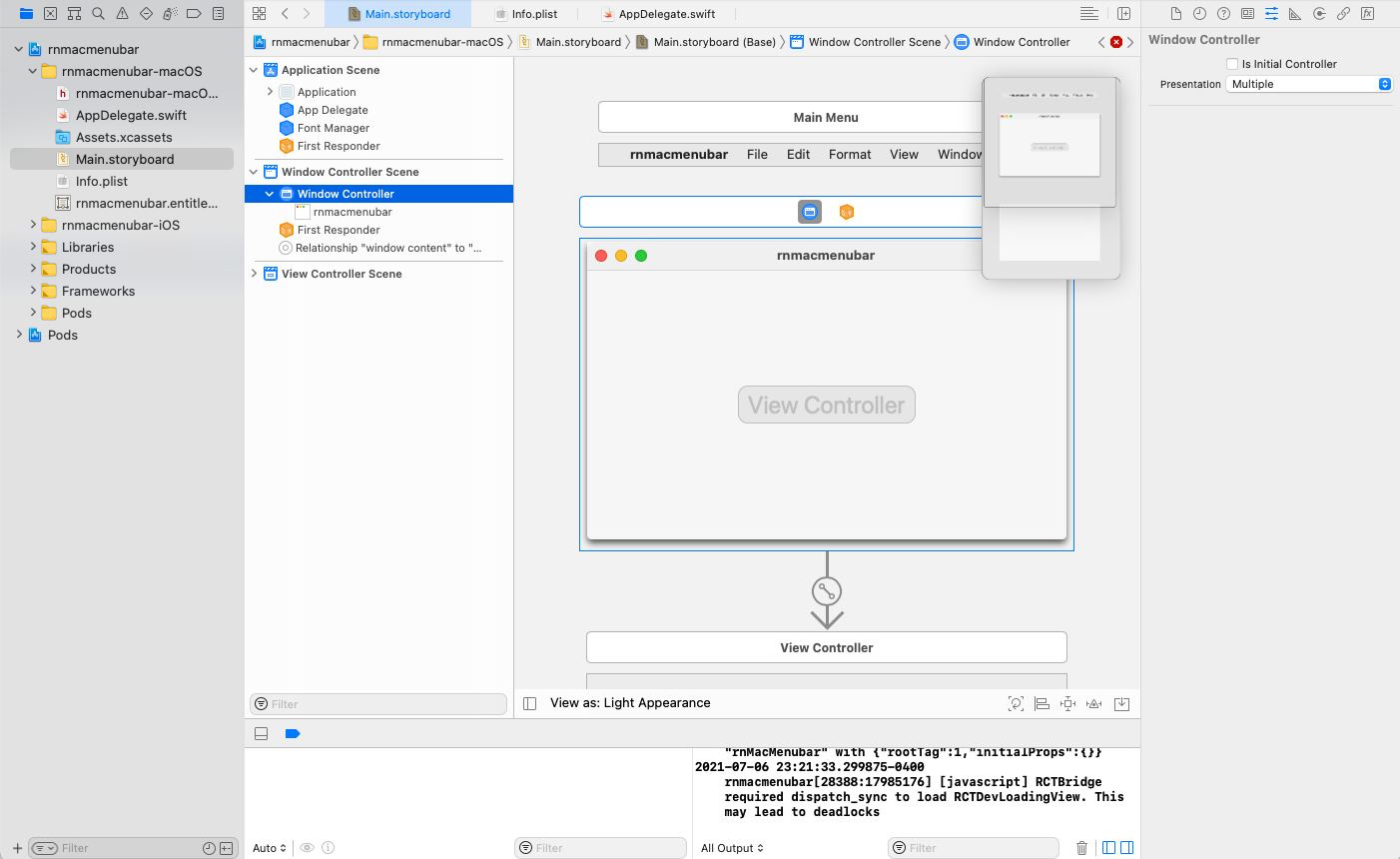
Task: Show the Connections inspector
Action: coord(1319,14)
